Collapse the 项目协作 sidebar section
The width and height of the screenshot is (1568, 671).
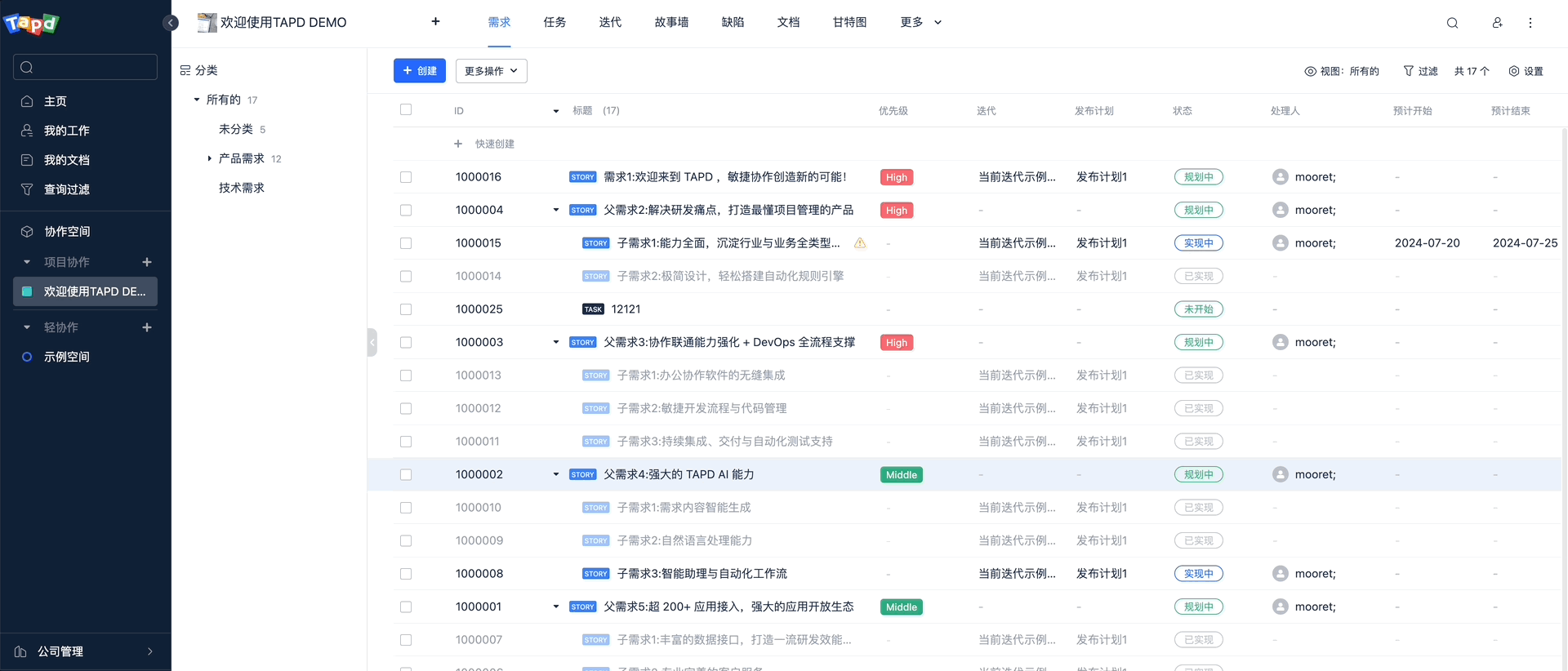coord(27,262)
